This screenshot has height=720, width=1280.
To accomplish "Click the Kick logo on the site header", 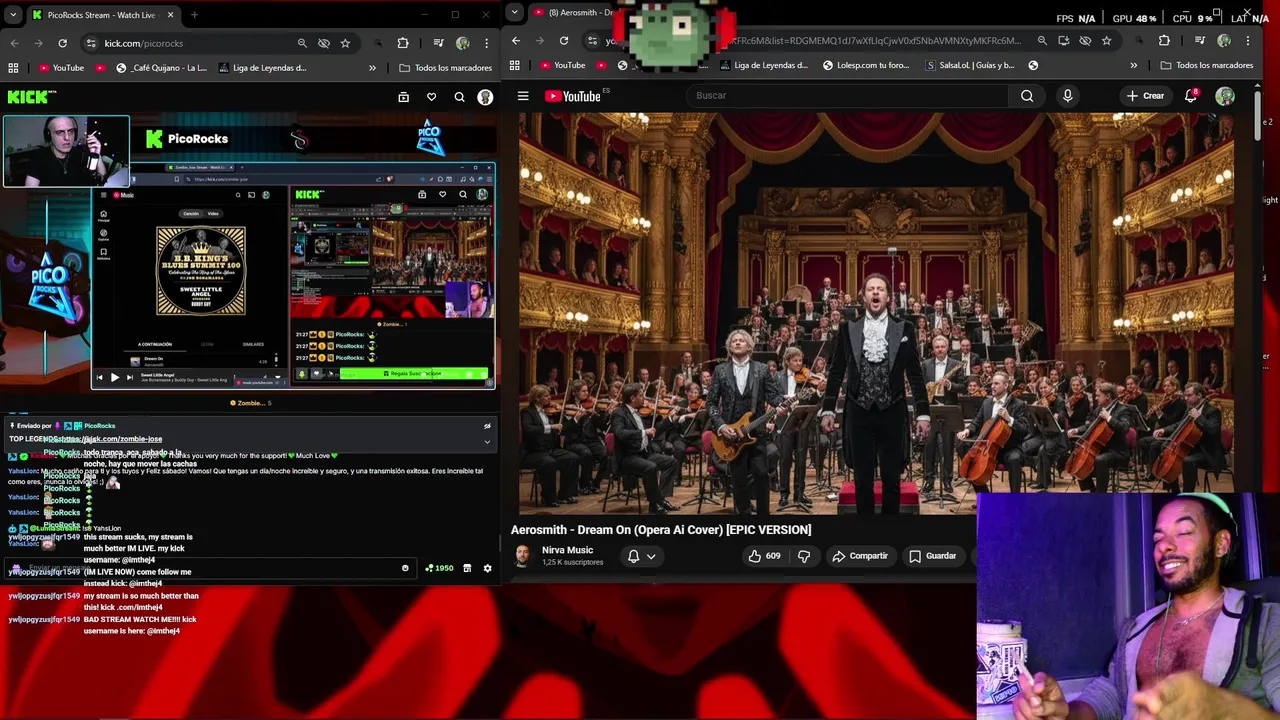I will coord(31,97).
